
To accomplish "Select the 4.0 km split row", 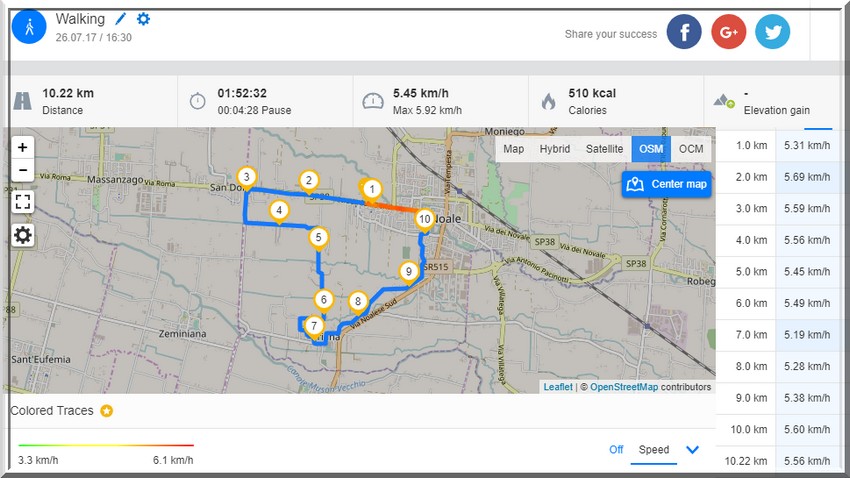I will point(781,240).
